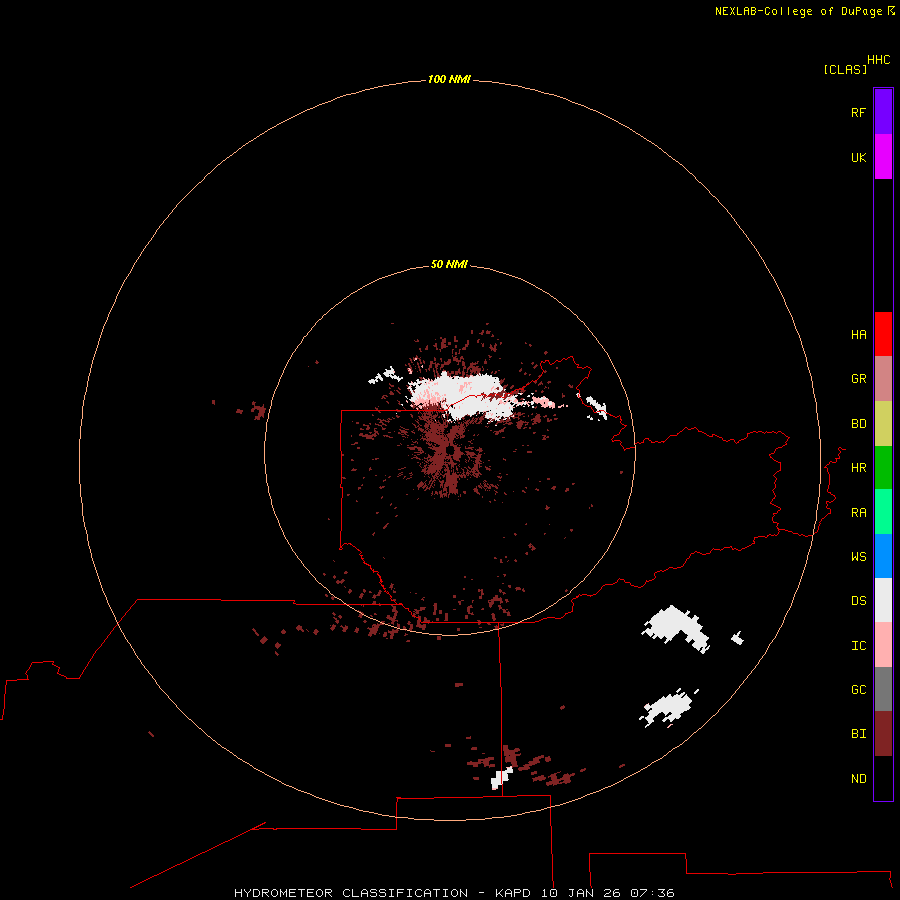
Task: Click the HYDROMETEOR CLASSIFICATION title text
Action: [351, 893]
